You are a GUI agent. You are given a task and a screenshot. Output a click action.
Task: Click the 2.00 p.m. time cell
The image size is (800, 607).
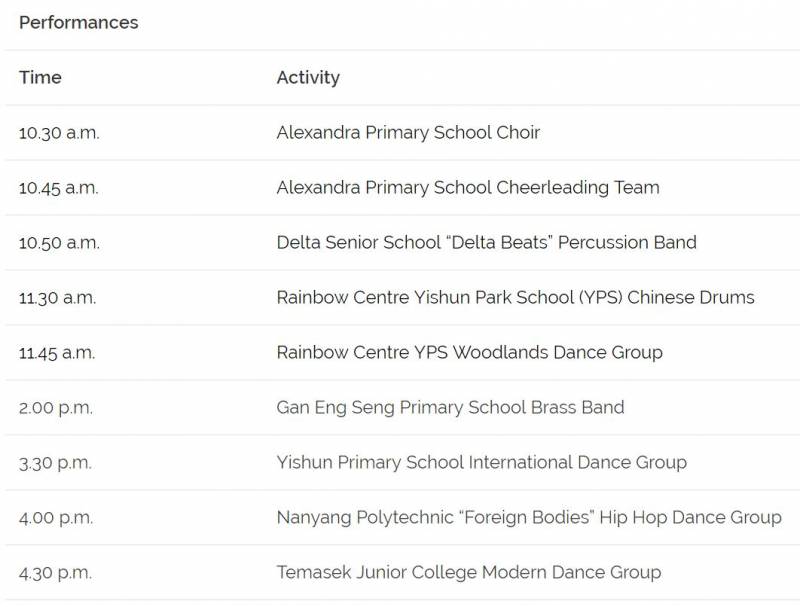[x=57, y=407]
